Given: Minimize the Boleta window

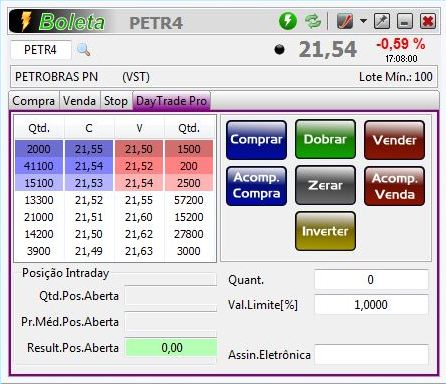Looking at the screenshot, I should tap(405, 21).
